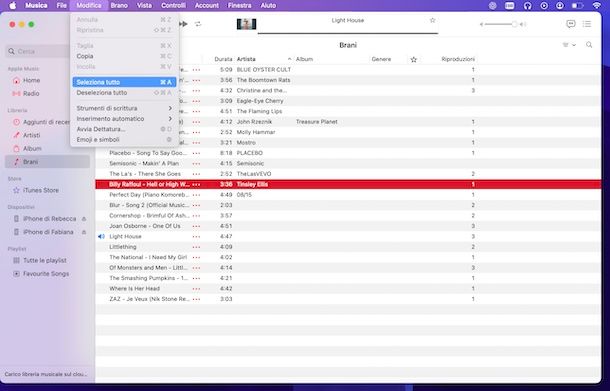Expand Inserimento automatico submenu
The image size is (610, 391).
click(x=124, y=119)
